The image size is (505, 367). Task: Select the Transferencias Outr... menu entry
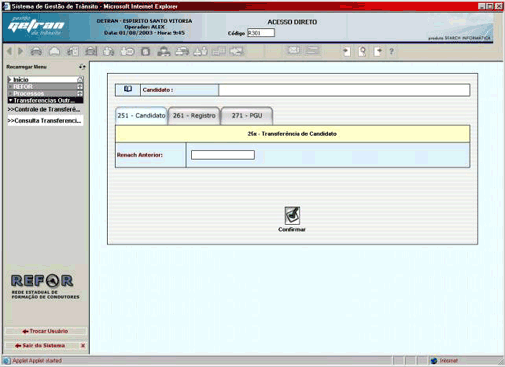(45, 100)
